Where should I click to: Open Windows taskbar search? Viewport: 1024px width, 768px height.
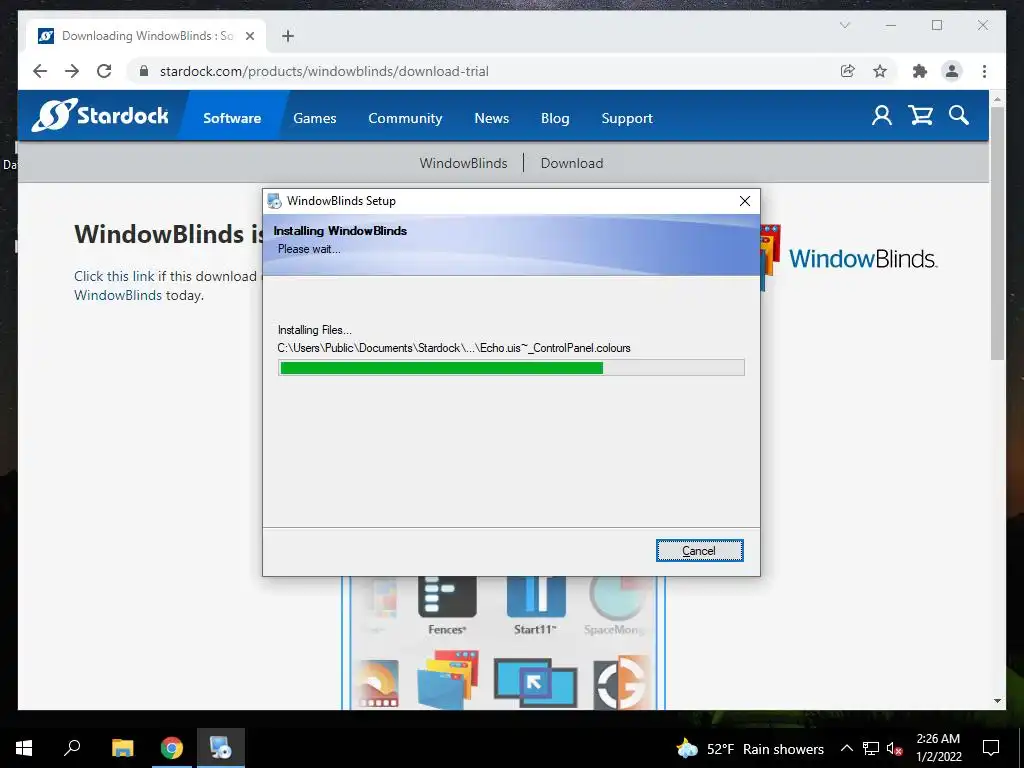(72, 748)
